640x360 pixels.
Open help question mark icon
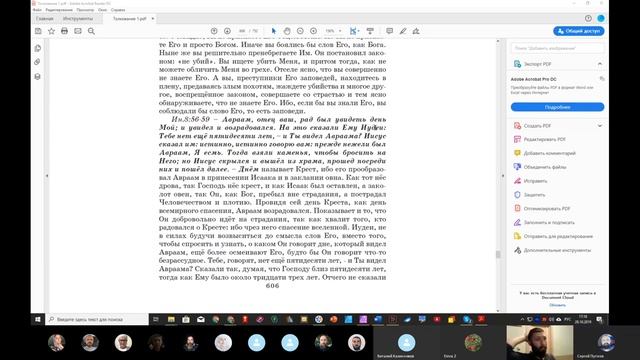pos(588,18)
